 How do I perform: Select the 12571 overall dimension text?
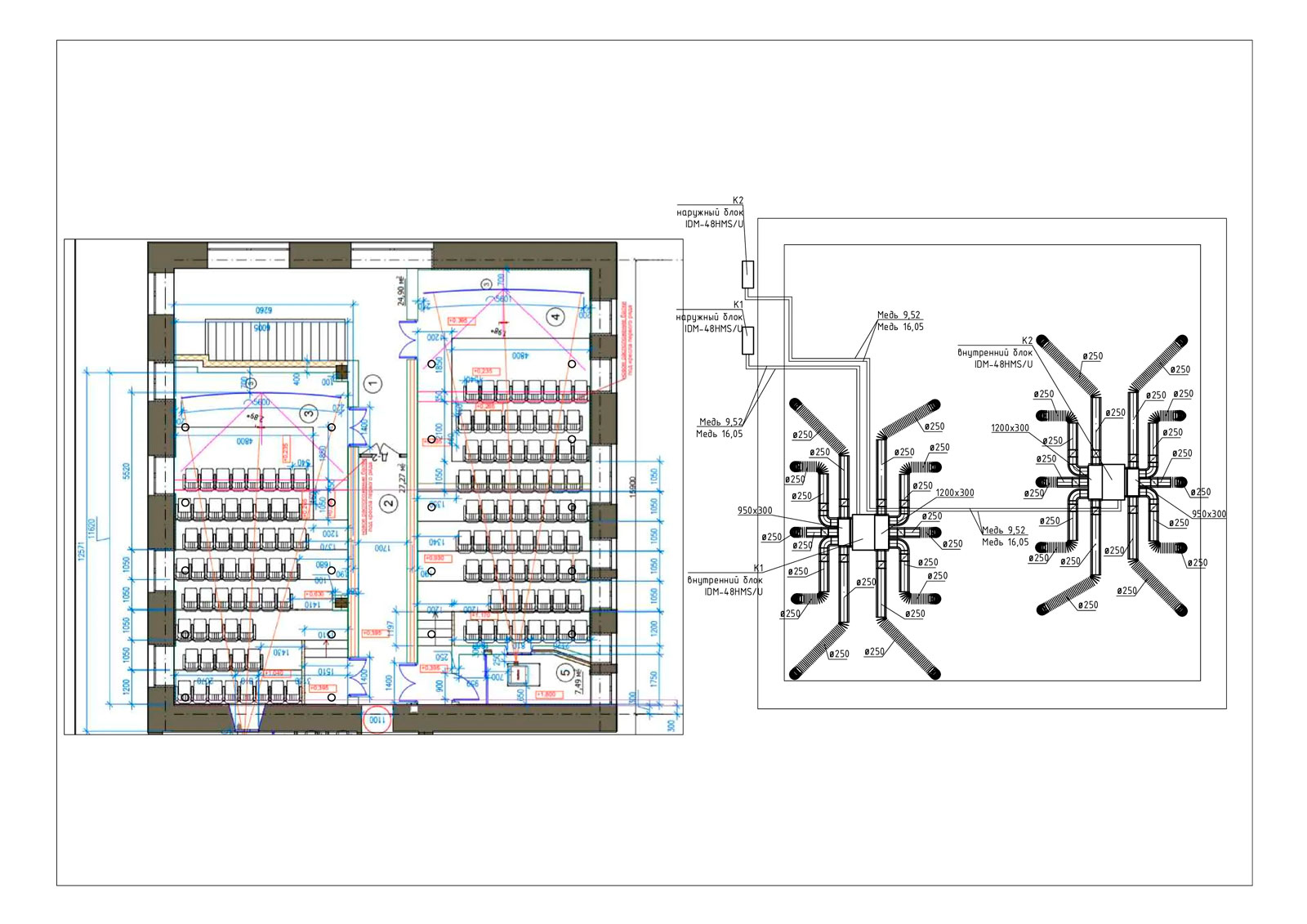point(81,552)
